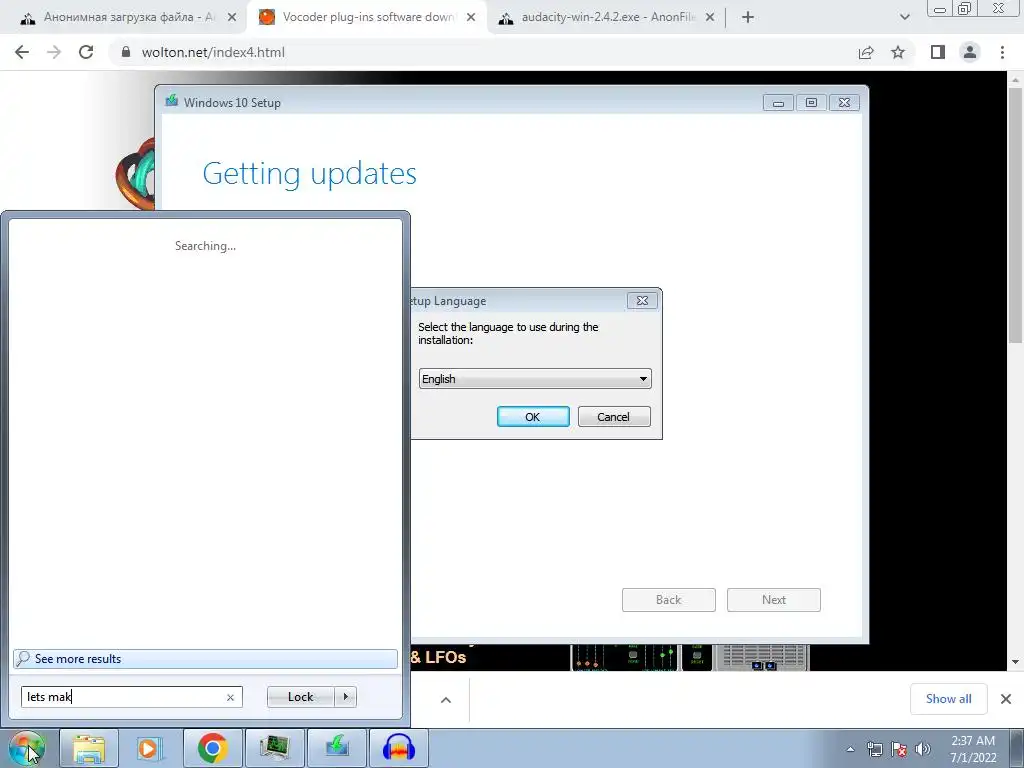Open the Action Center flag tray icon
Viewport: 1024px width, 768px height.
[x=899, y=749]
